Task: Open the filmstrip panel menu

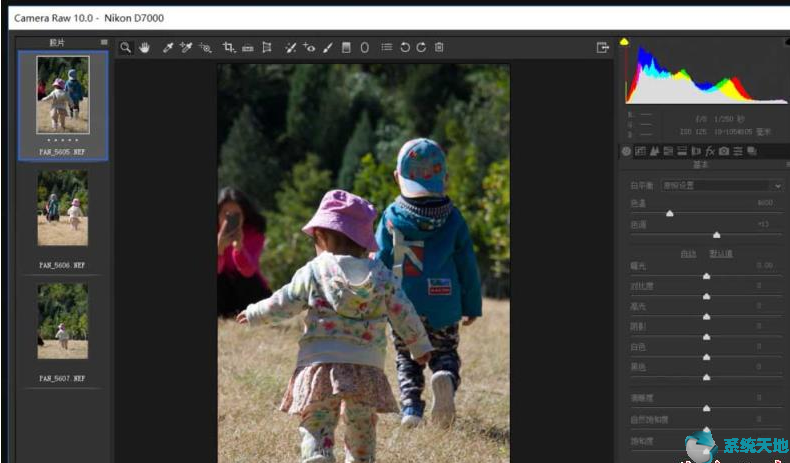Action: [104, 42]
